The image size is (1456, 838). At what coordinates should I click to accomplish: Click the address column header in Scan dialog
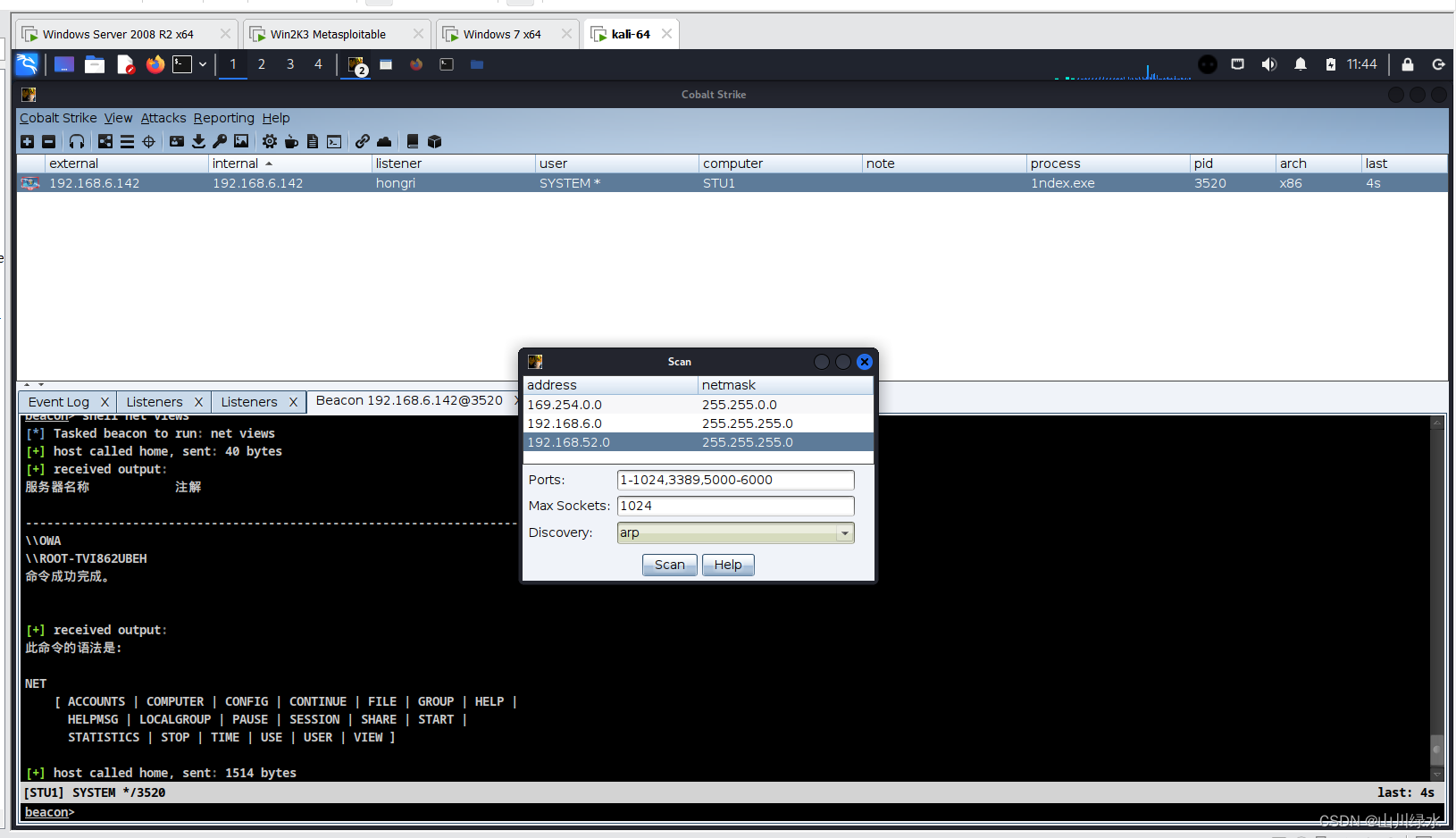(610, 385)
